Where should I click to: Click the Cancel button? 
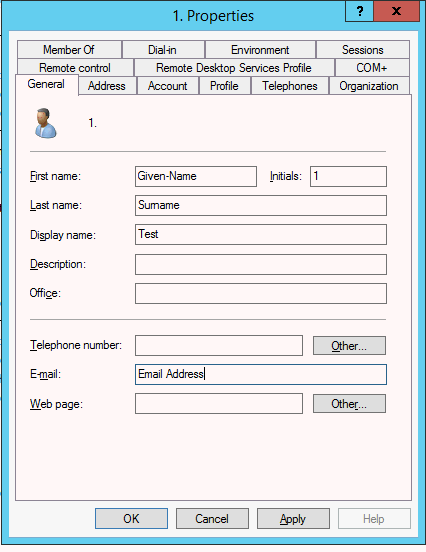pos(212,519)
